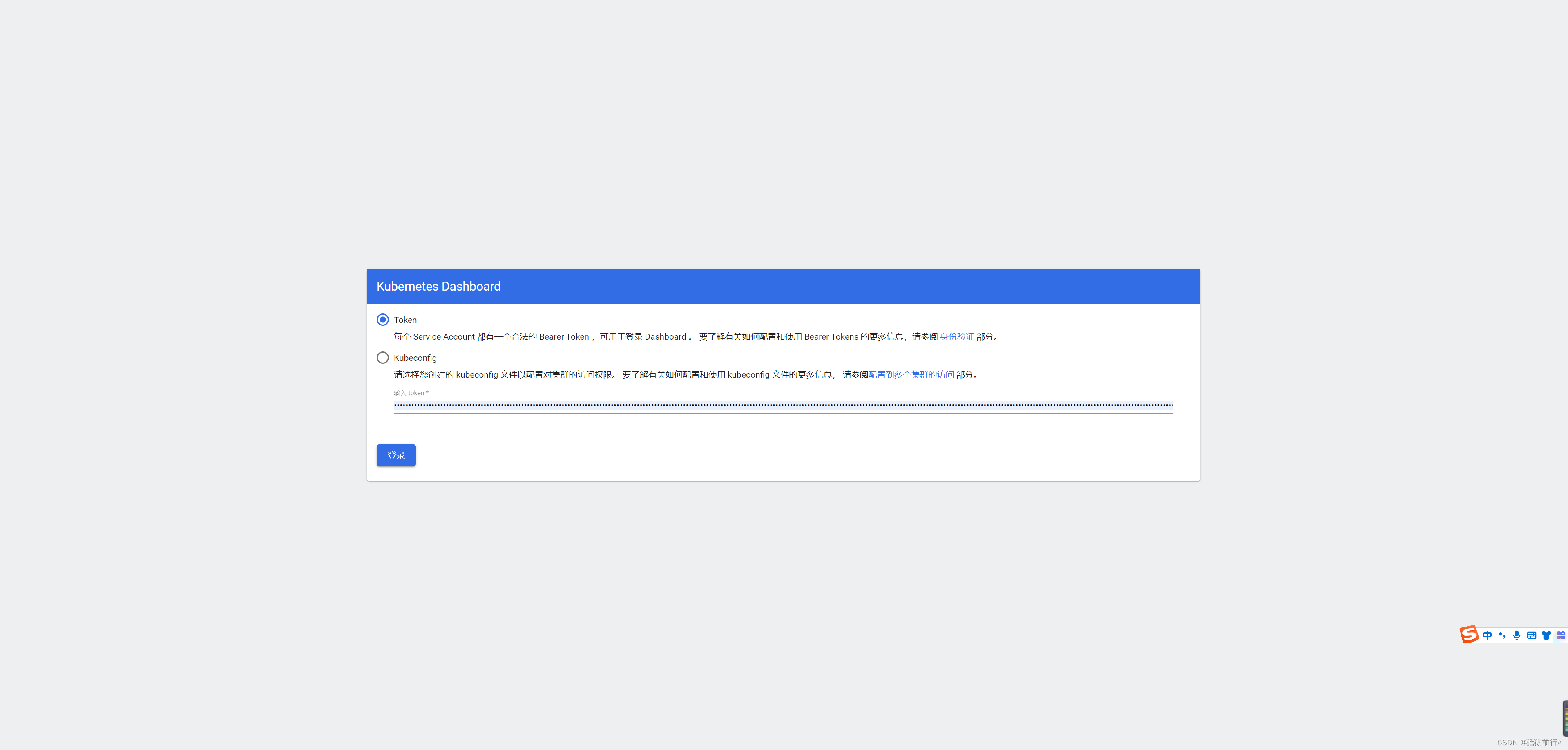Toggle the punctuation mode icon in IME bar

1502,635
